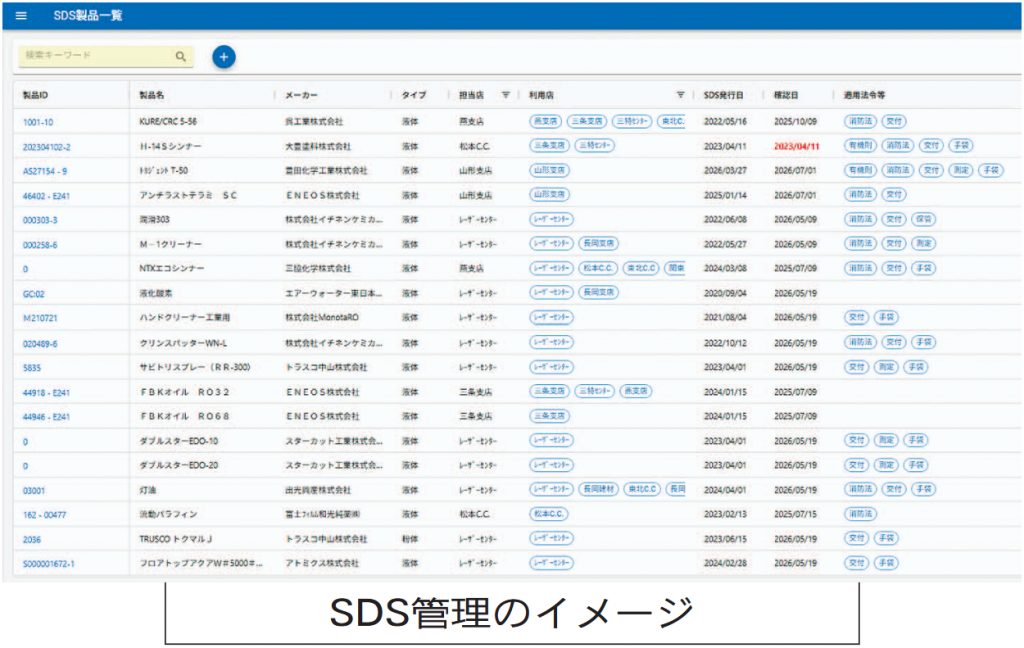Image resolution: width=1024 pixels, height=648 pixels.
Task: Open product ID 202304102-2
Action: (46, 147)
